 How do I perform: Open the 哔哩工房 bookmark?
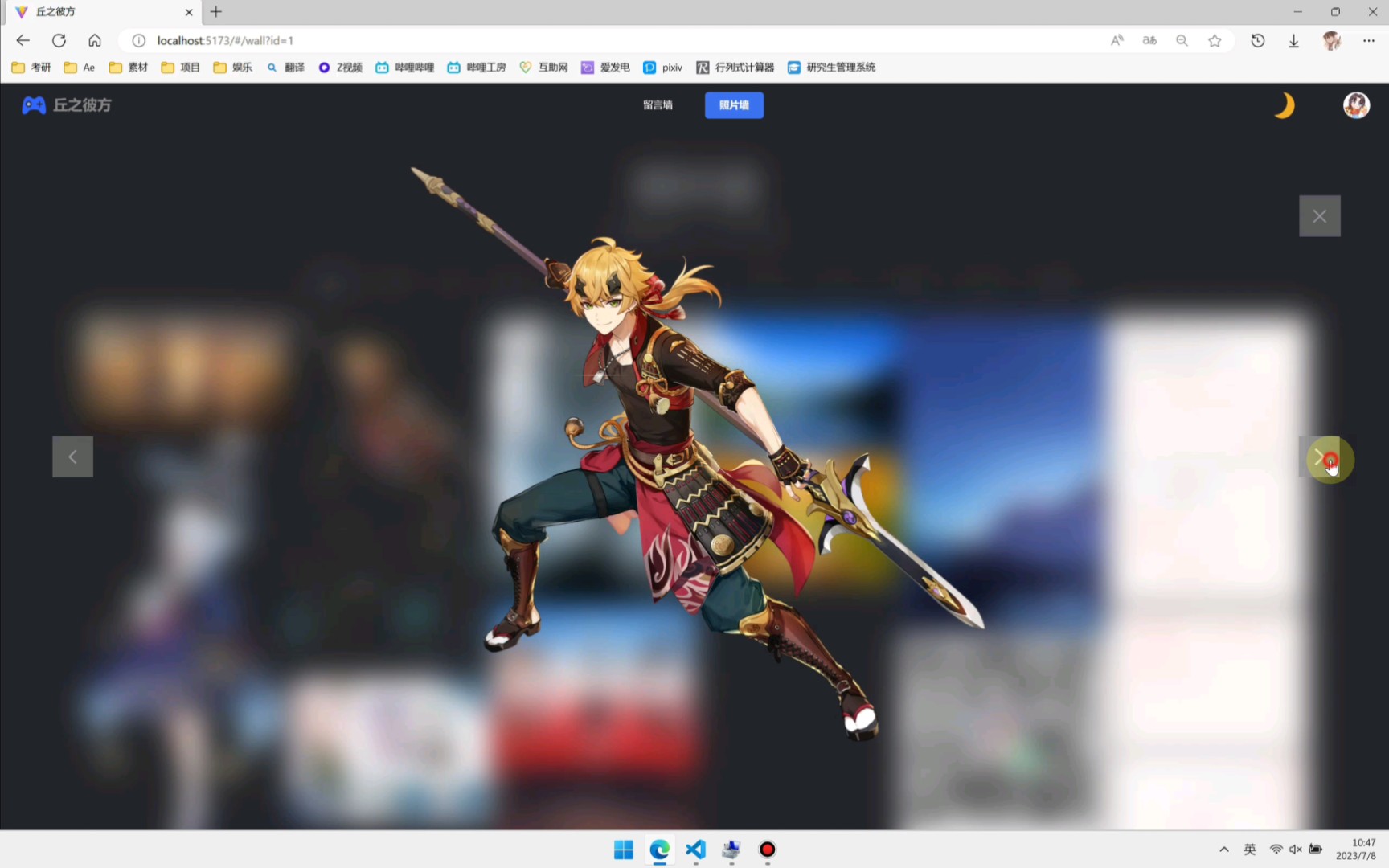pos(477,68)
